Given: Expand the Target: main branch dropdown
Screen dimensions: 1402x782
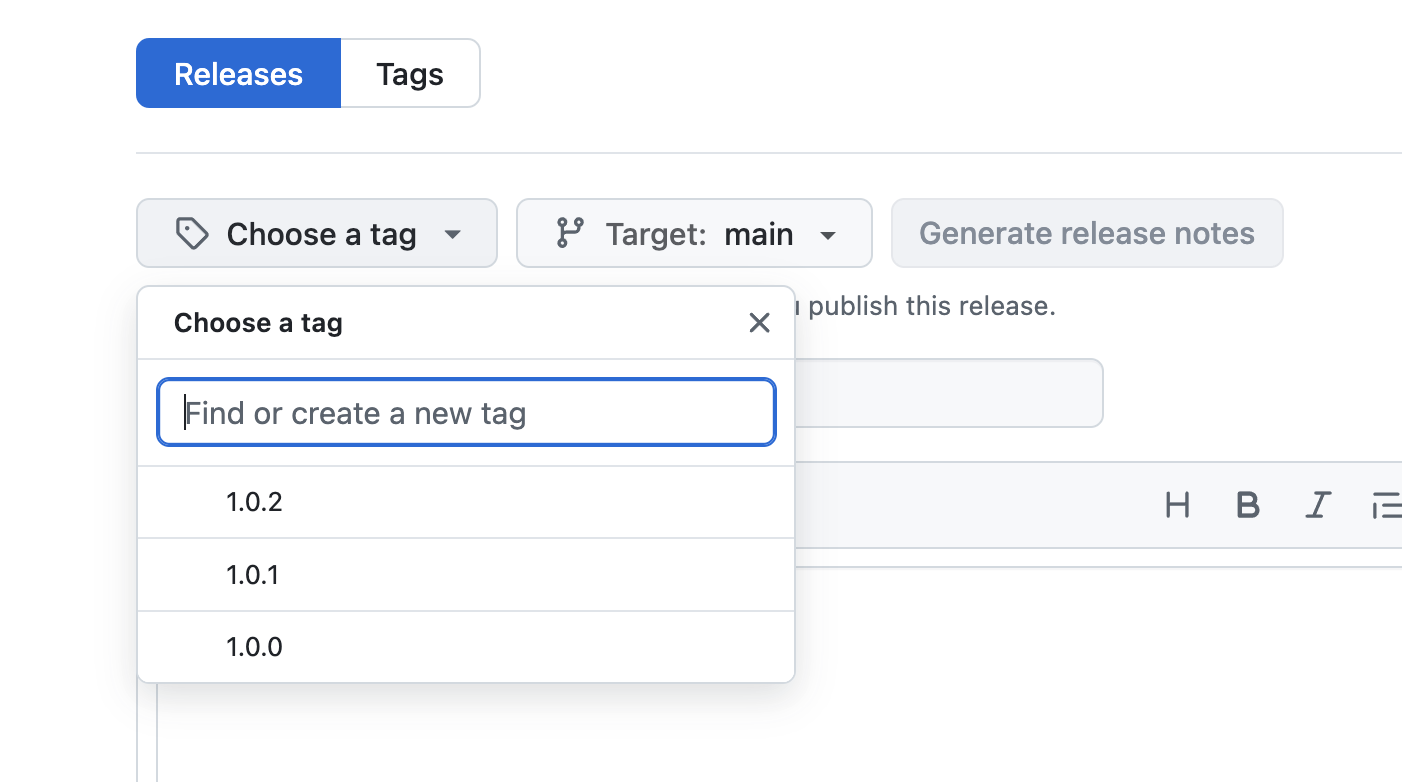Looking at the screenshot, I should click(x=694, y=234).
